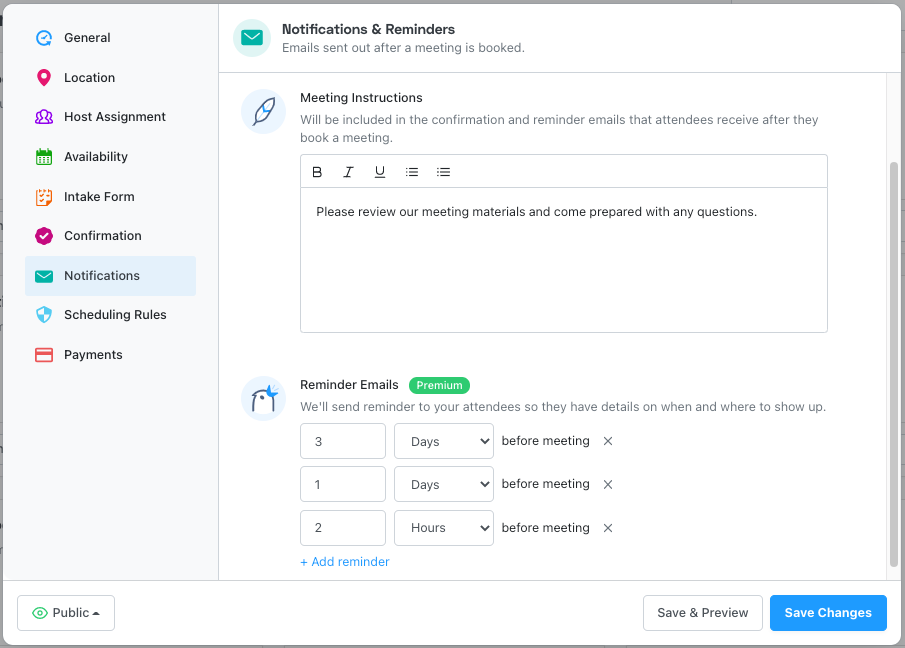Click the Intake Form checklist icon

44,197
